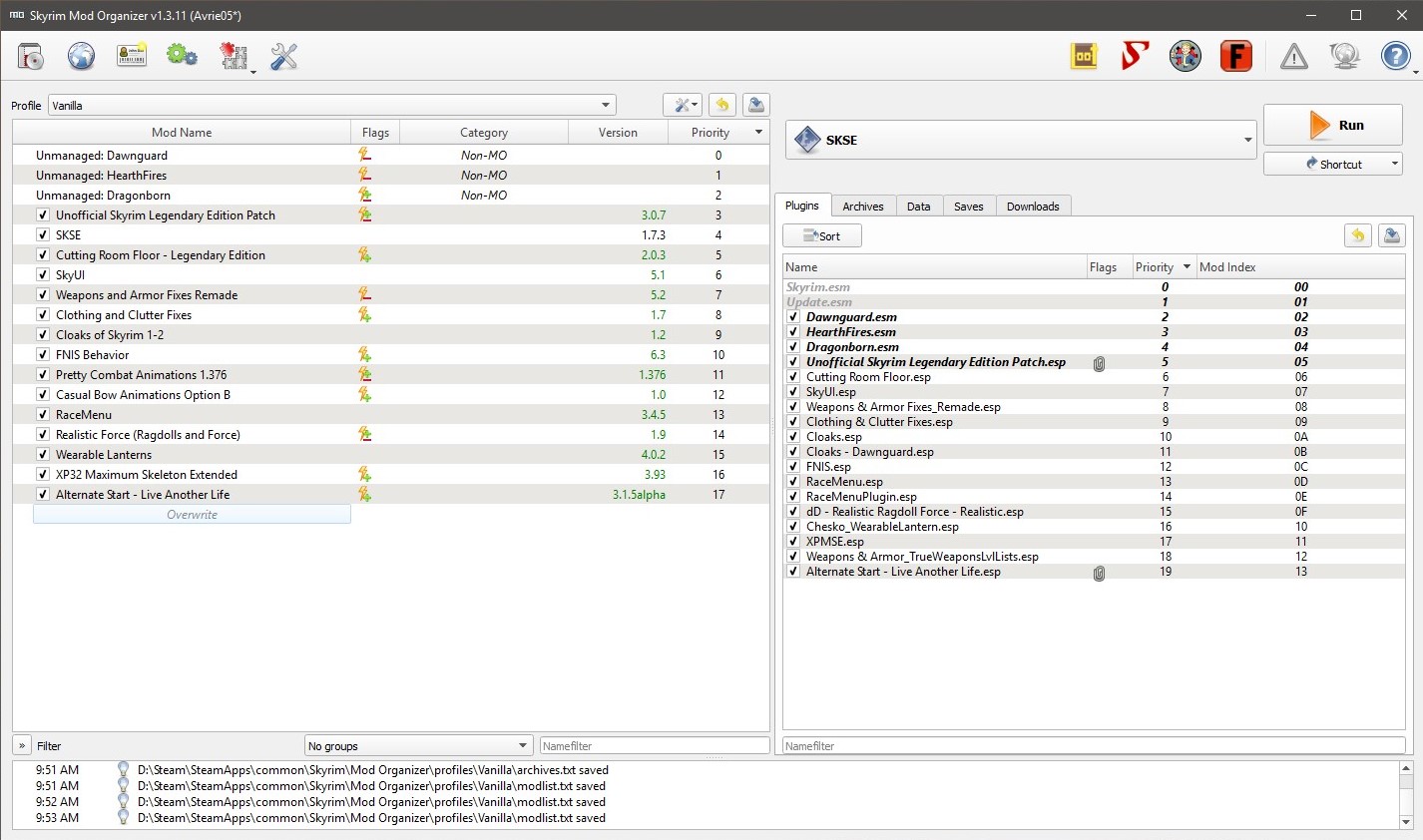Screen dimensions: 1423x840
Task: Click the plugin list Namefilter field
Action: click(x=1094, y=746)
